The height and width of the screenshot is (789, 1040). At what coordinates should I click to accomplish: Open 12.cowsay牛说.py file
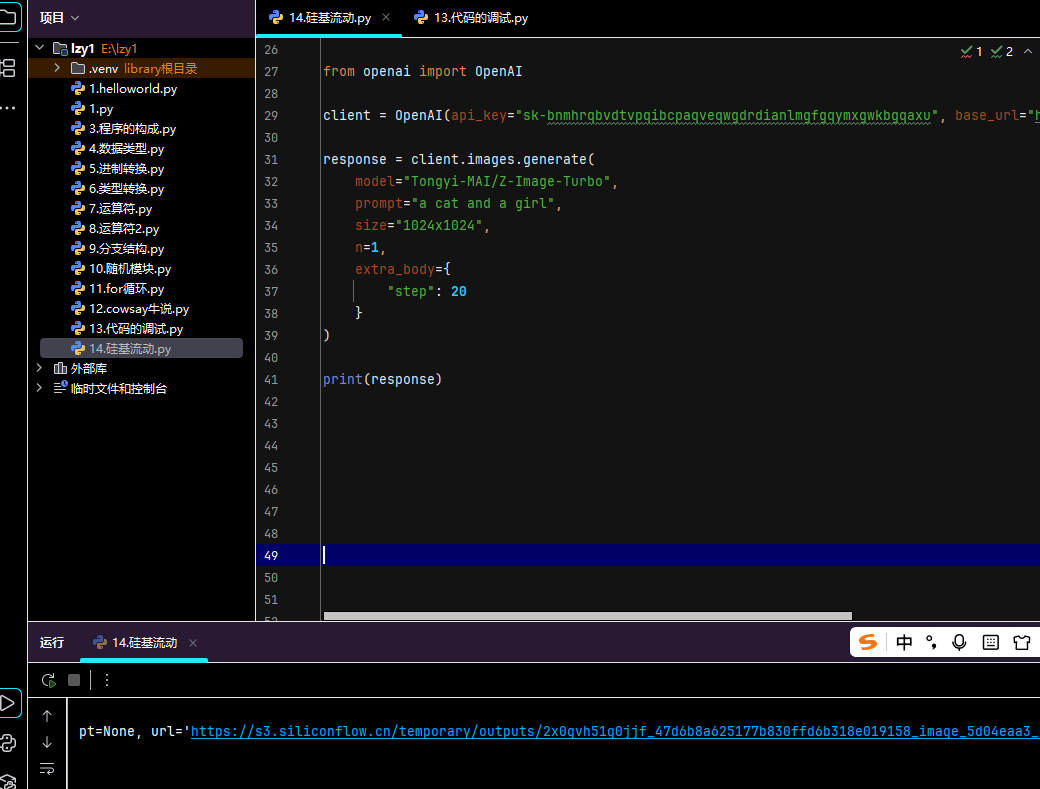[x=139, y=308]
